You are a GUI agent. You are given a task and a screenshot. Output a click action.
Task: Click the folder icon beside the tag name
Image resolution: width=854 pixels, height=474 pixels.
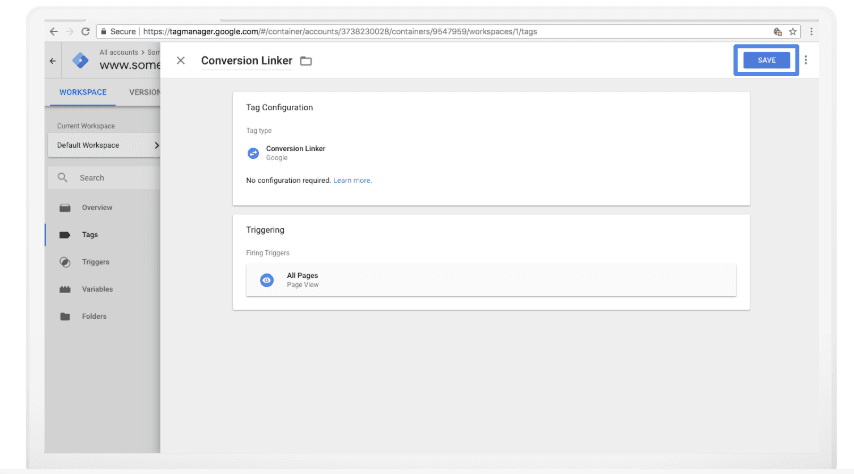(306, 61)
